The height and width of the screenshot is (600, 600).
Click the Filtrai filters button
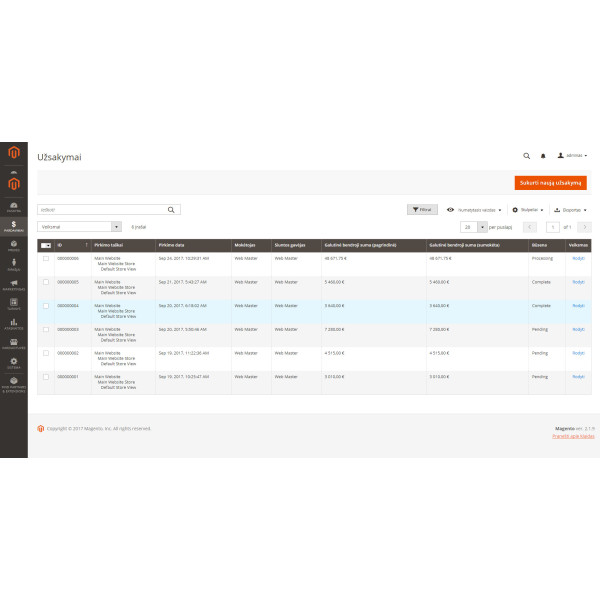[422, 210]
